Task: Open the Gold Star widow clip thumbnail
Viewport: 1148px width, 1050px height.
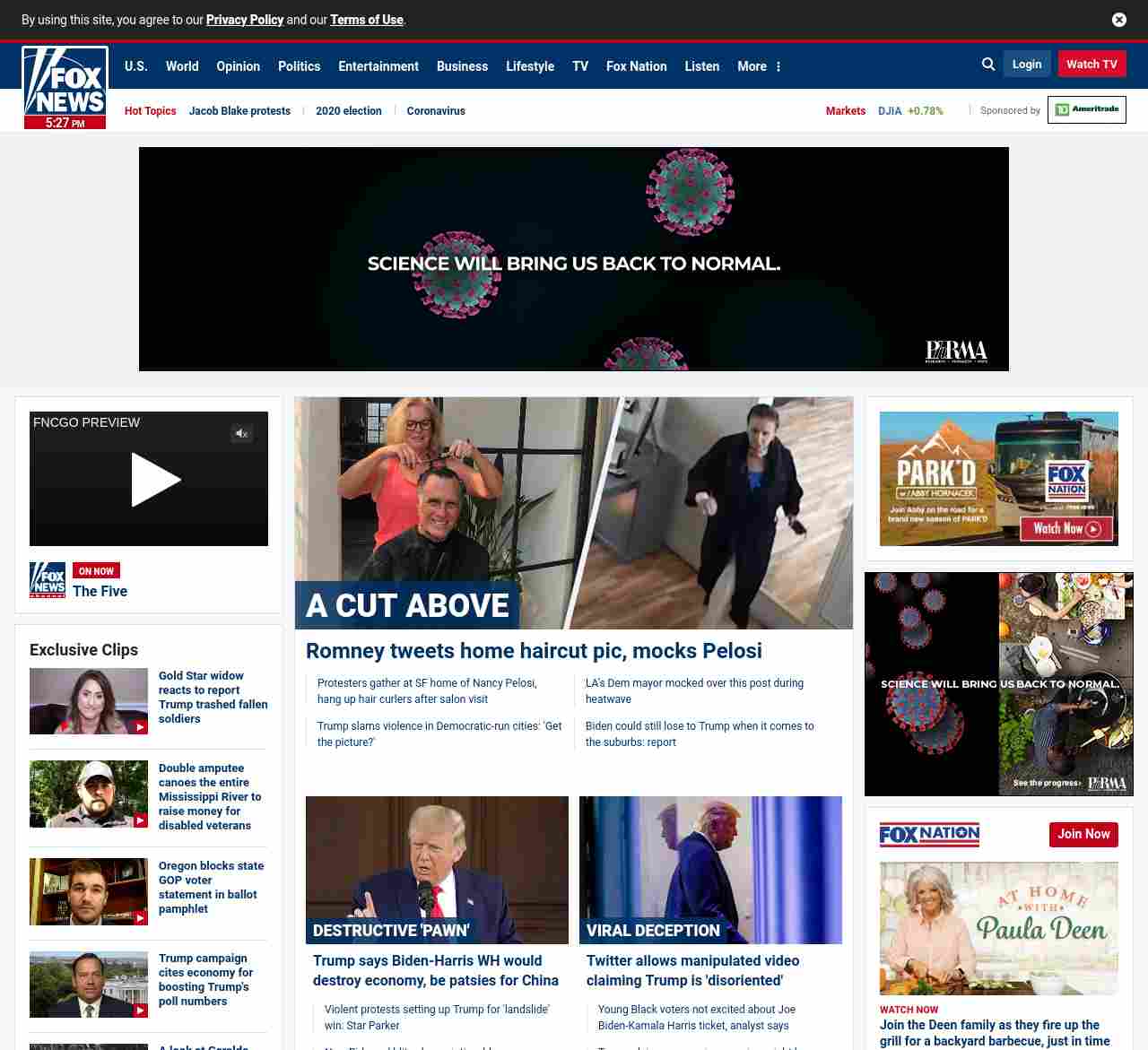Action: (x=89, y=701)
